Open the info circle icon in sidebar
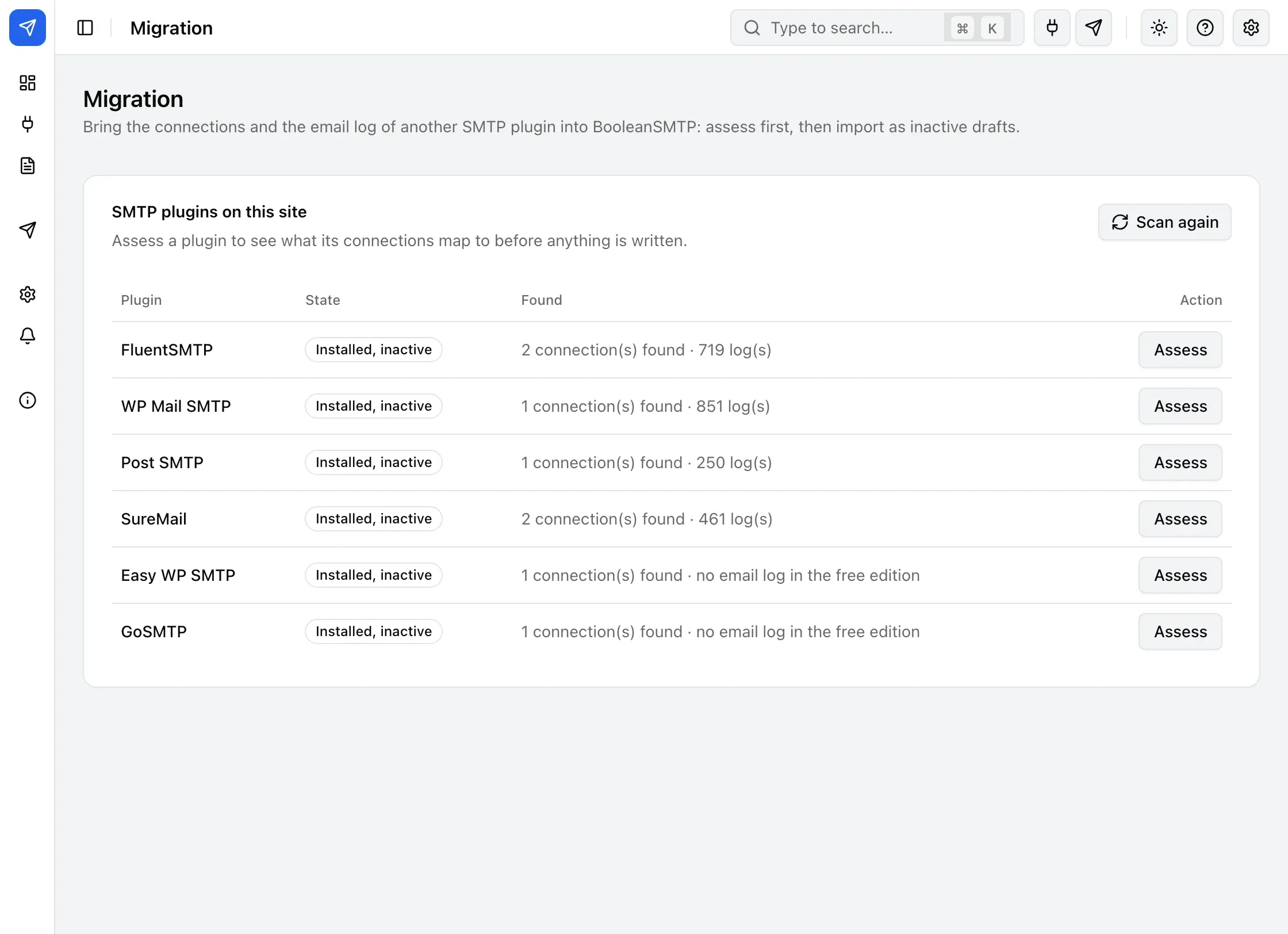The image size is (1288, 934). tap(28, 400)
